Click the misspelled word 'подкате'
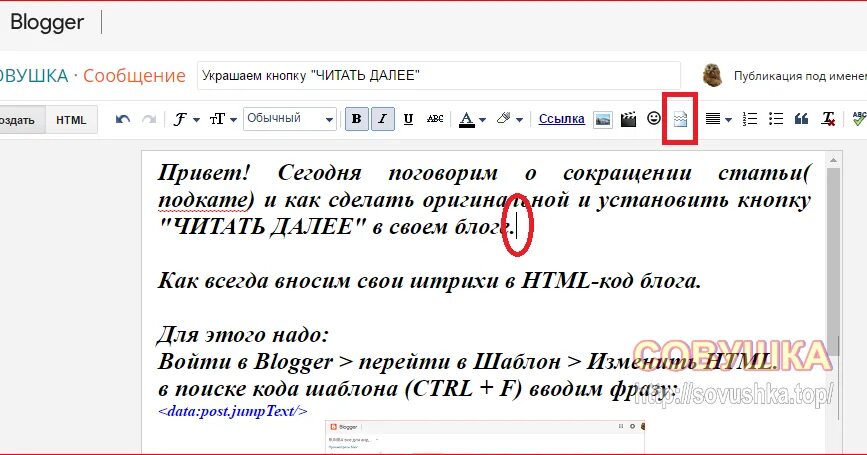The width and height of the screenshot is (867, 455). (x=202, y=200)
